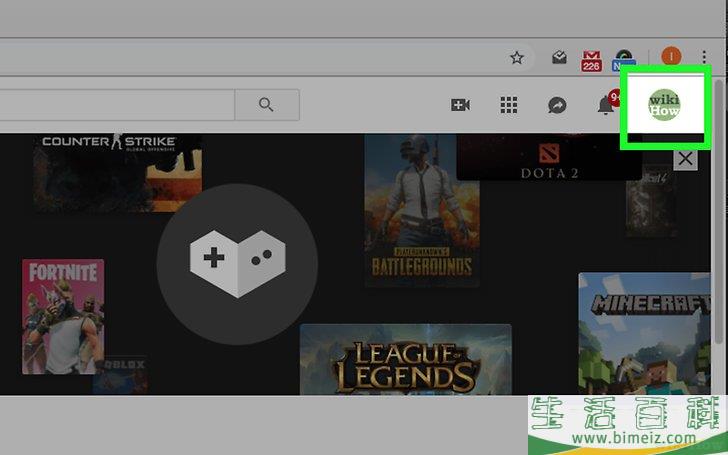This screenshot has width=728, height=455.
Task: Select the Fortnite game cover
Action: (x=63, y=317)
